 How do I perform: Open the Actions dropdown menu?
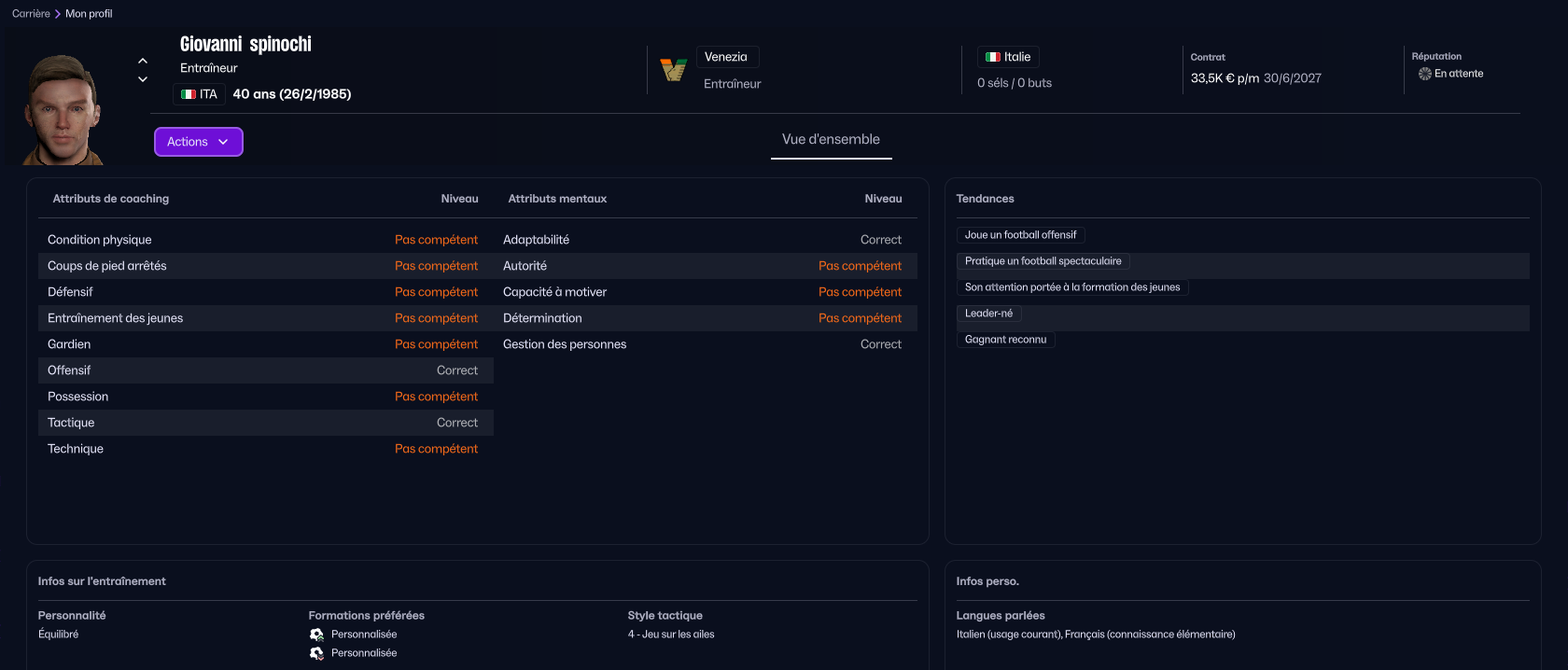[x=198, y=142]
